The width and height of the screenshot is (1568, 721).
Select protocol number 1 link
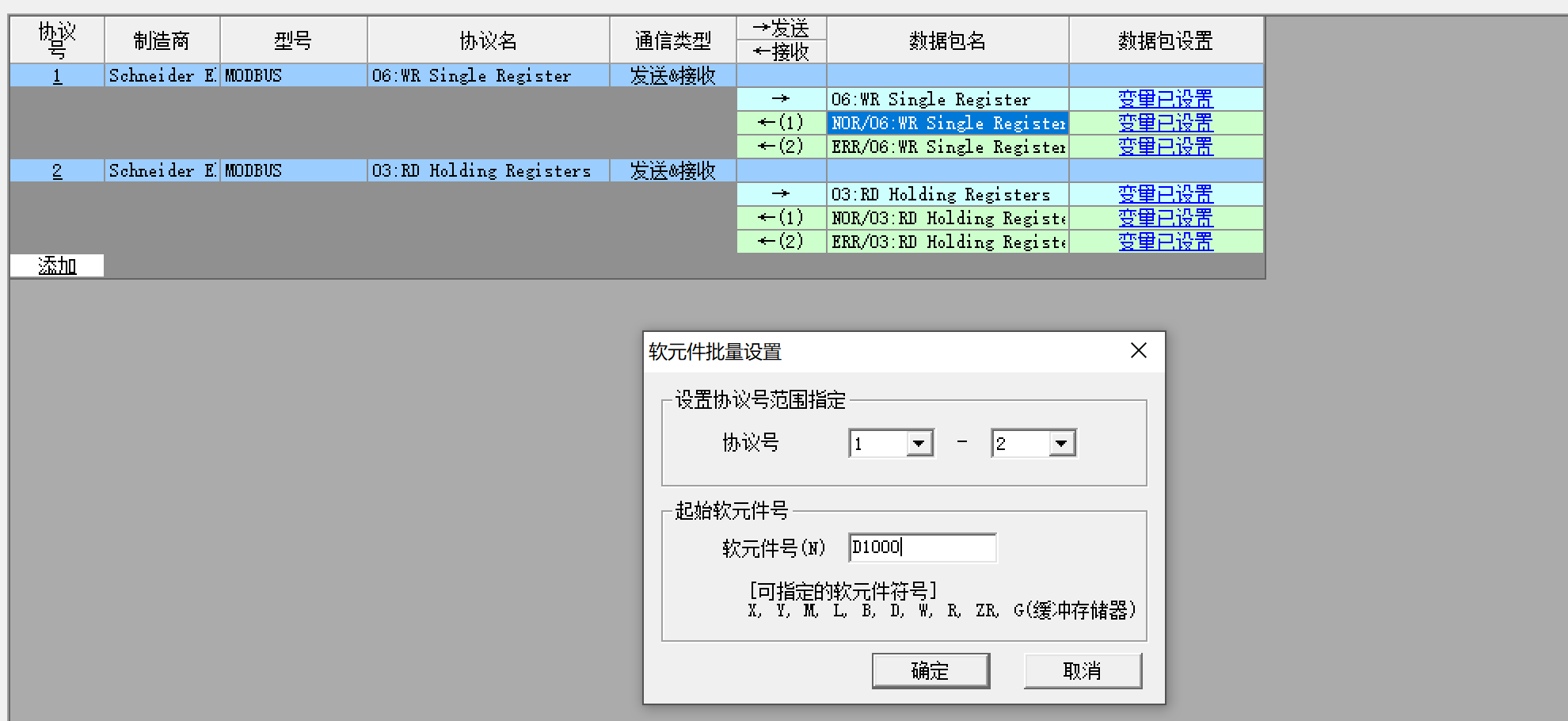tap(57, 76)
